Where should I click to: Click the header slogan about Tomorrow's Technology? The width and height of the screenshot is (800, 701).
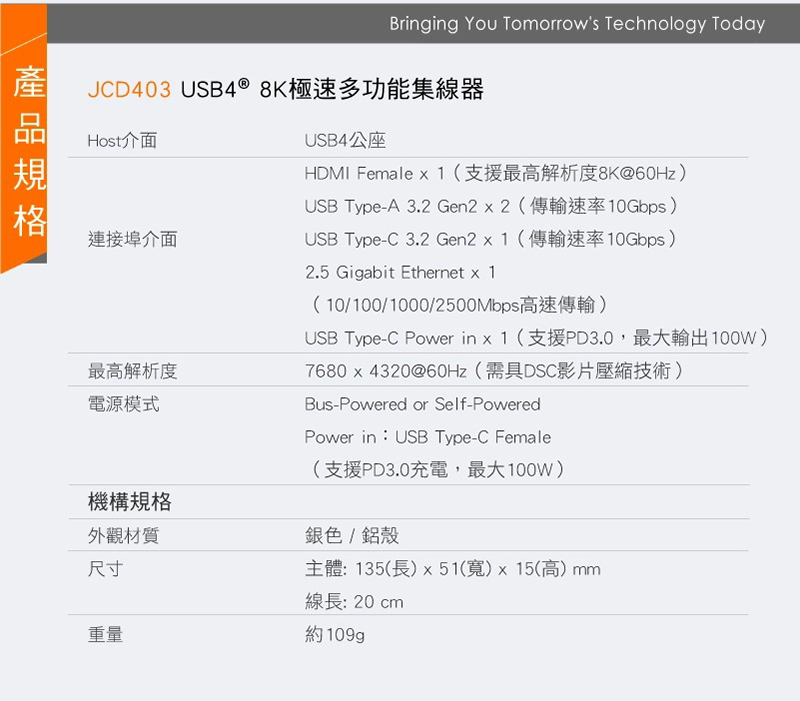point(577,23)
